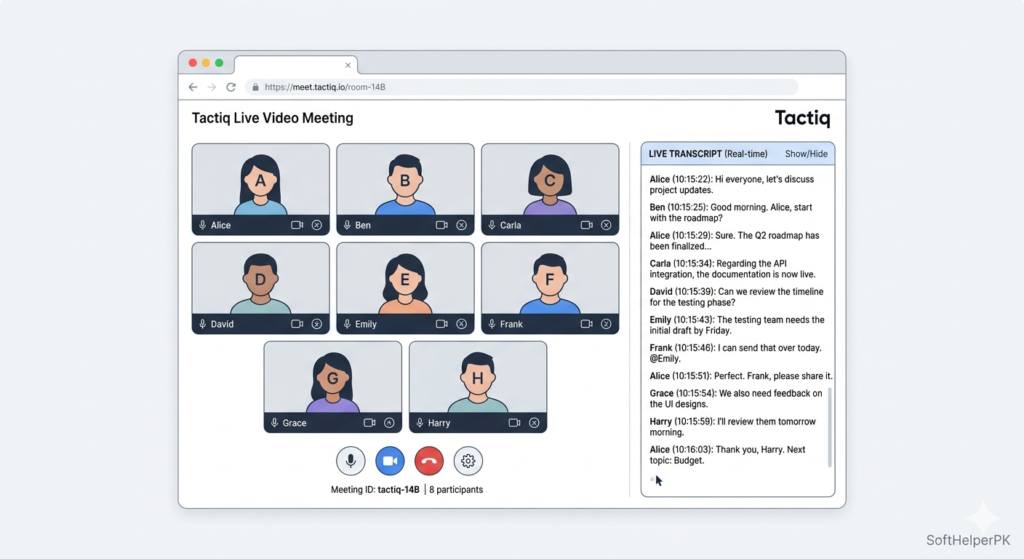
Task: Click the circled X on Carla's tile
Action: click(606, 225)
